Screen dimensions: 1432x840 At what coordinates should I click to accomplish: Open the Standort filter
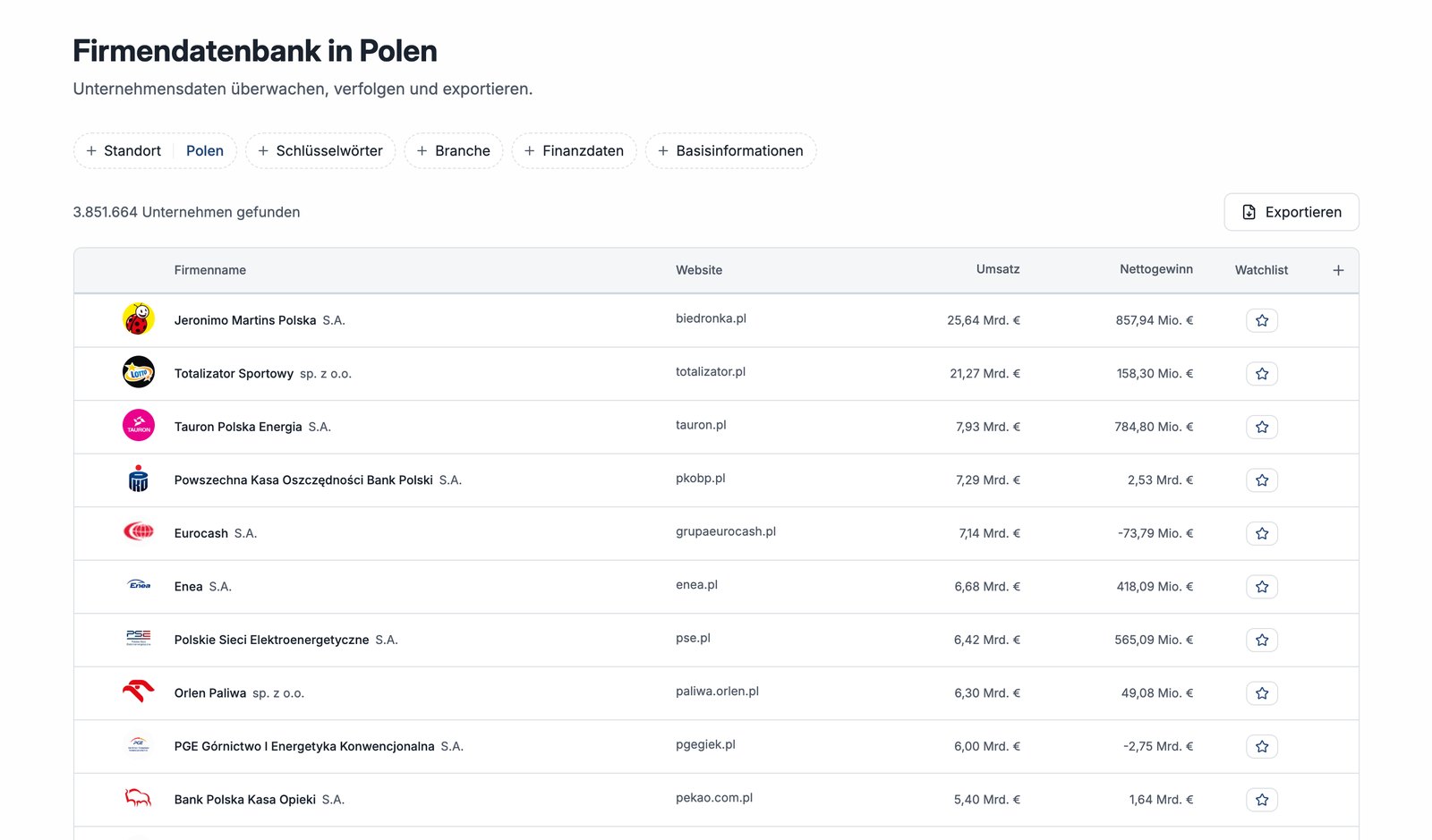coord(124,150)
